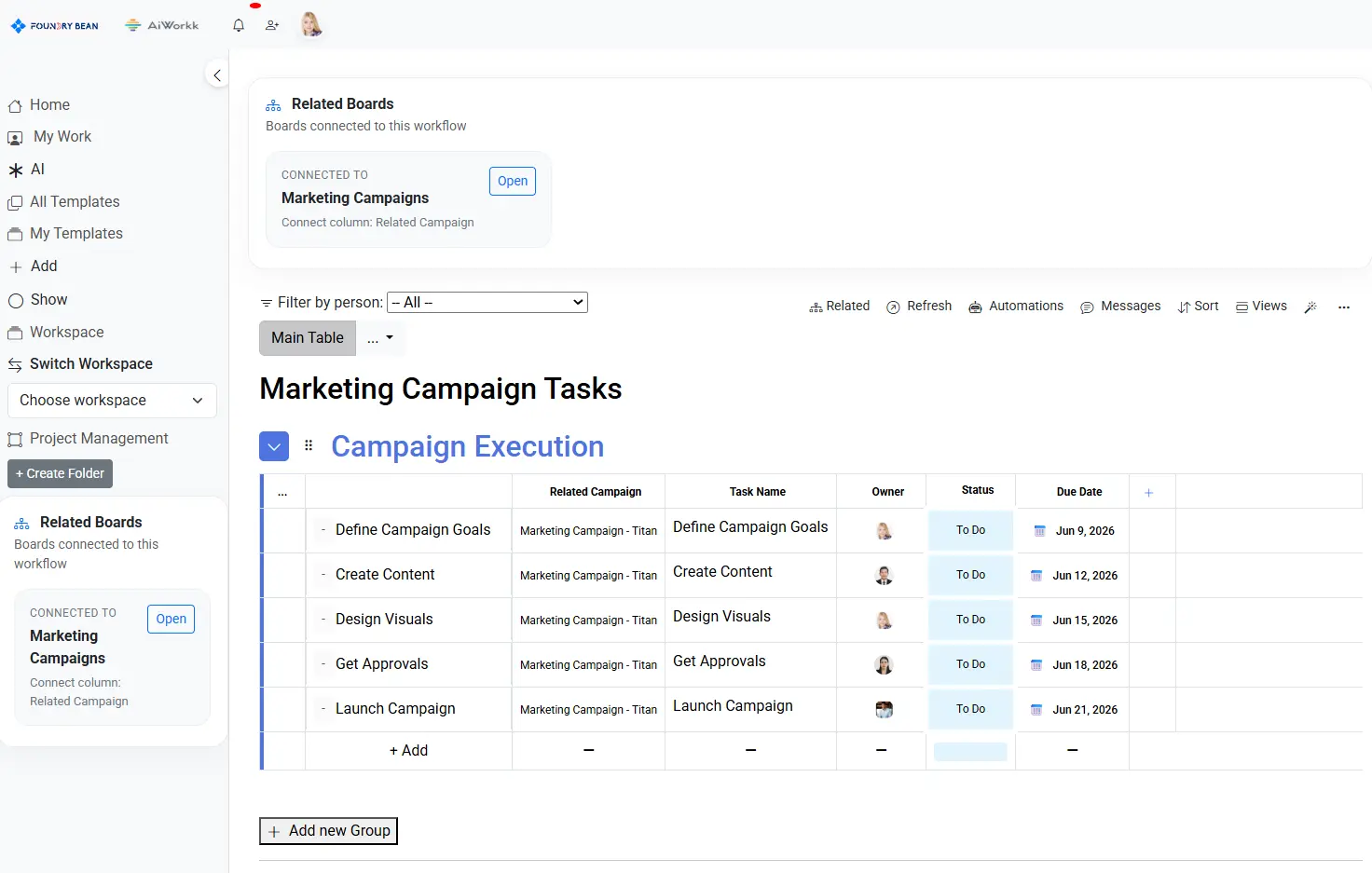Open calendar icon for Jun 9, 2026

[1039, 531]
